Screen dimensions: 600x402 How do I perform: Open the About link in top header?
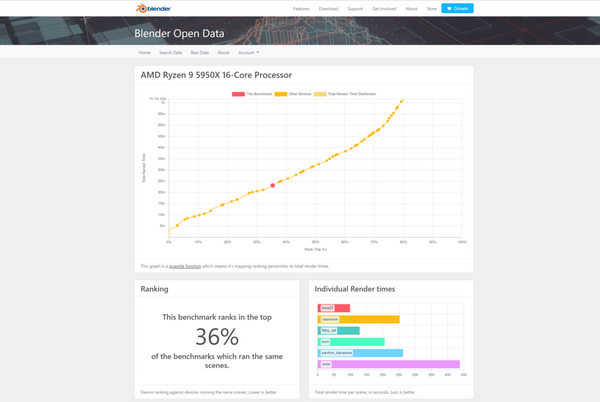tap(411, 8)
